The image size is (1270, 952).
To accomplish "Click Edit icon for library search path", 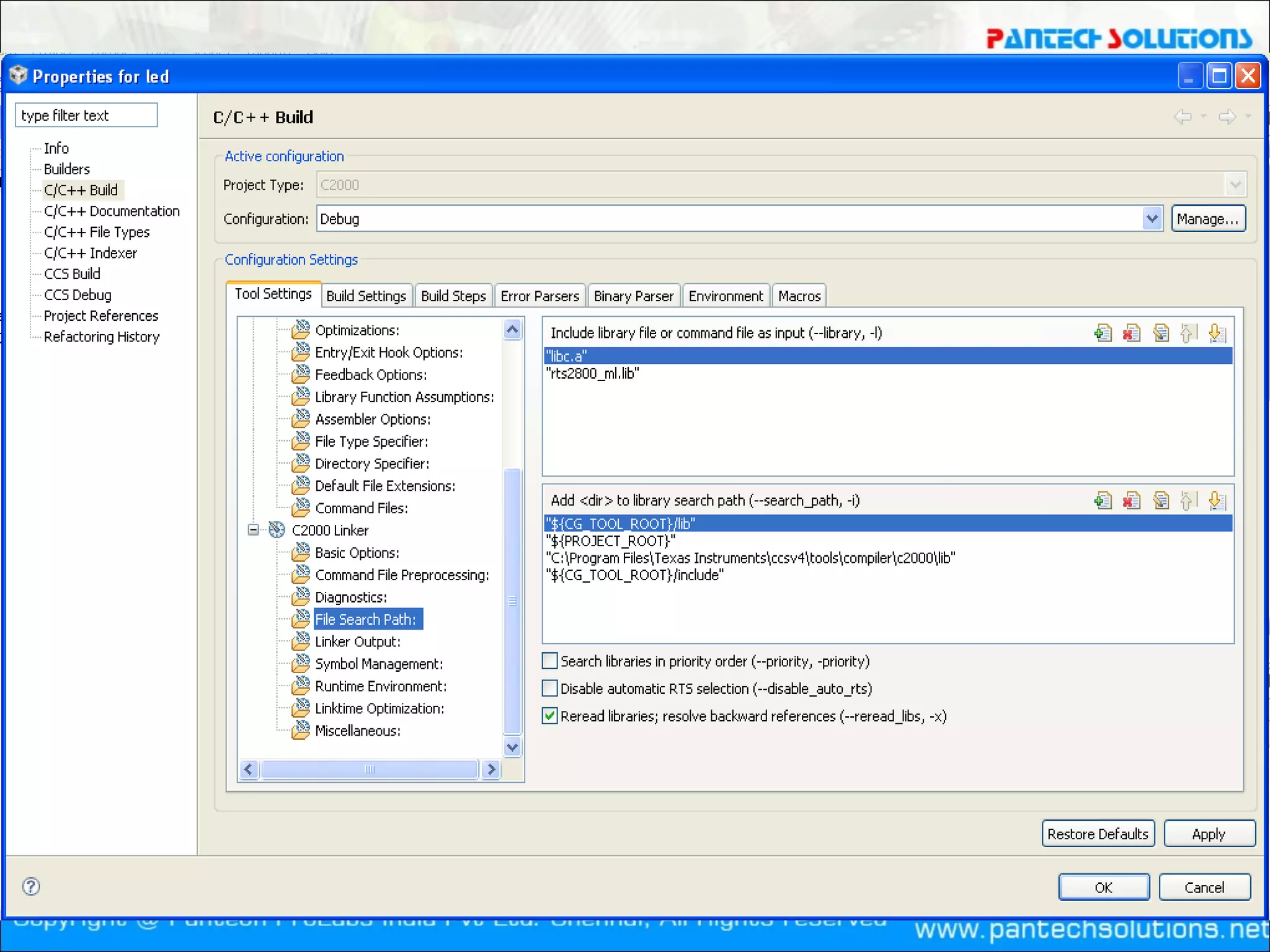I will (x=1160, y=500).
